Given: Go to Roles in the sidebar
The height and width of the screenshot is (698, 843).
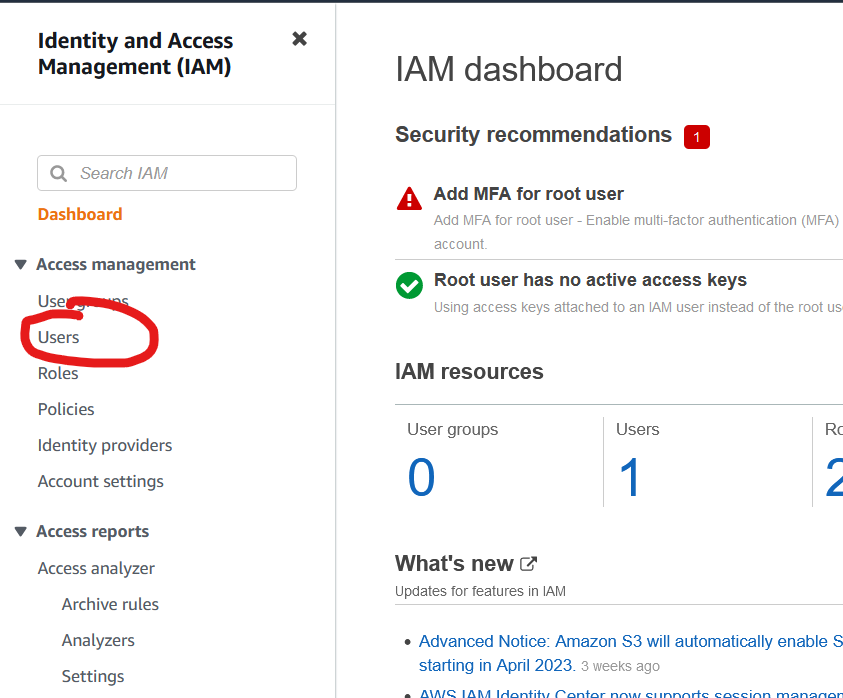Looking at the screenshot, I should pyautogui.click(x=58, y=373).
